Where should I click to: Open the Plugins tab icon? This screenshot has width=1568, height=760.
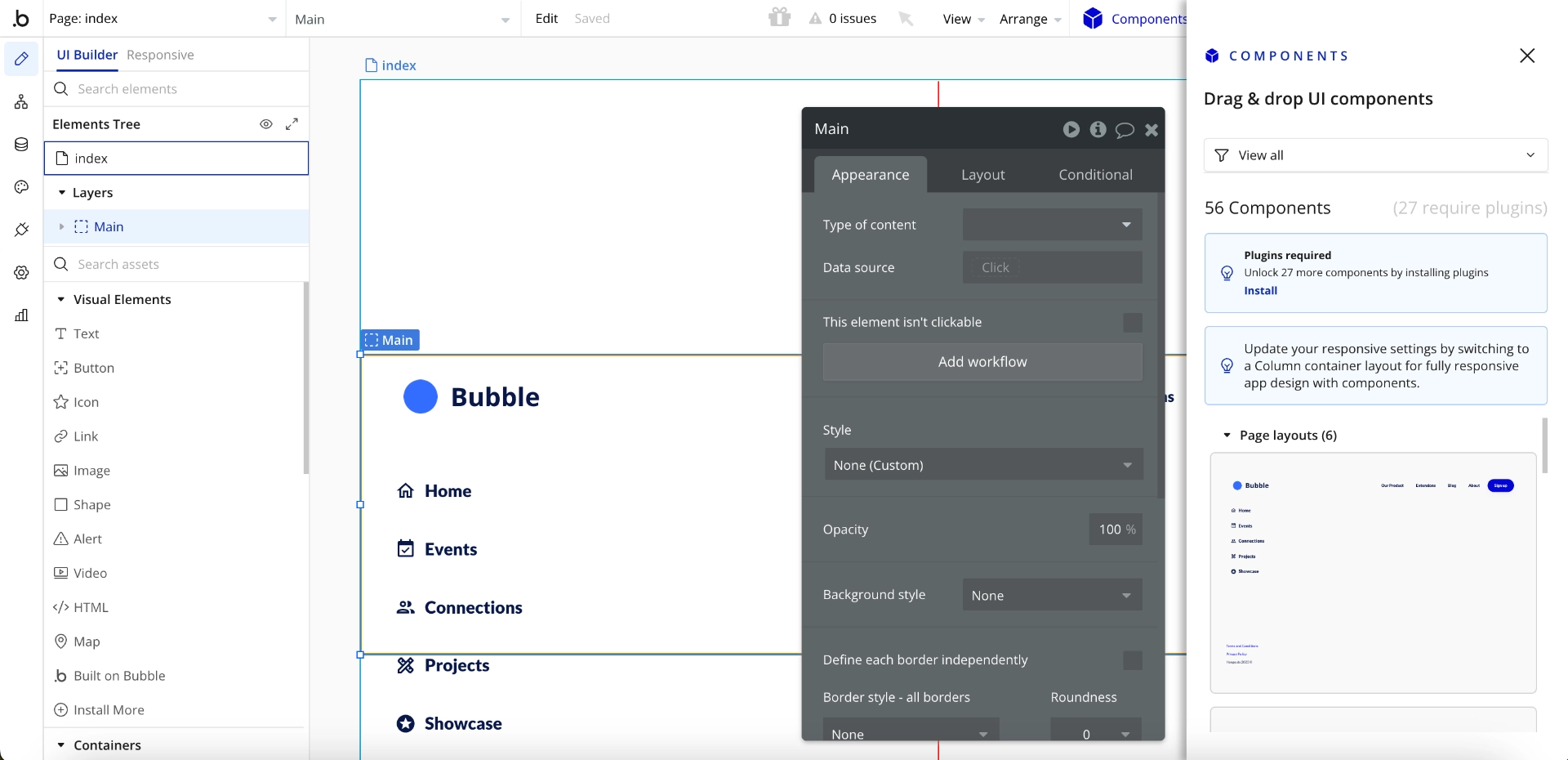21,230
